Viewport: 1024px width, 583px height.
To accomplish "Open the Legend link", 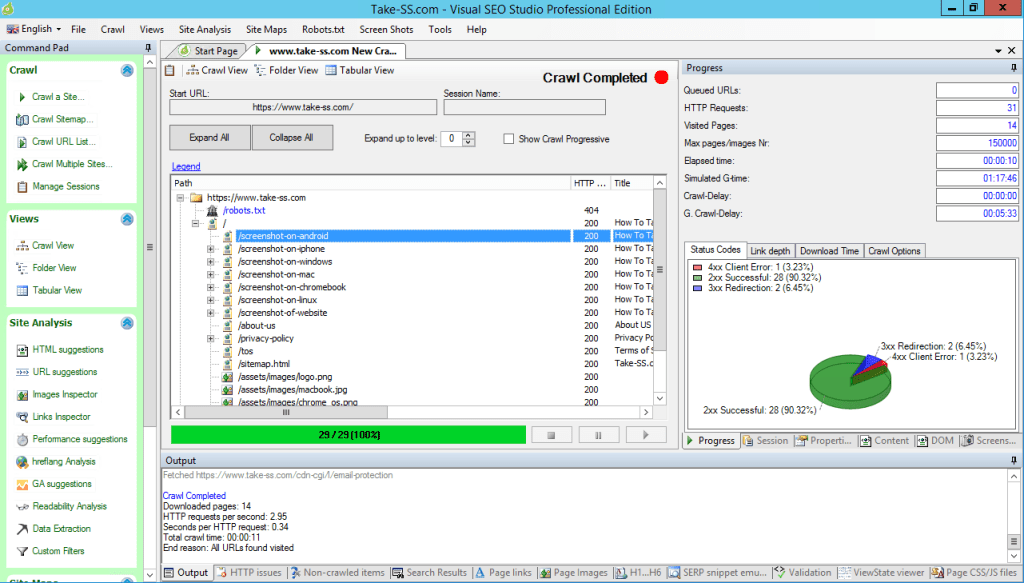I will 186,166.
